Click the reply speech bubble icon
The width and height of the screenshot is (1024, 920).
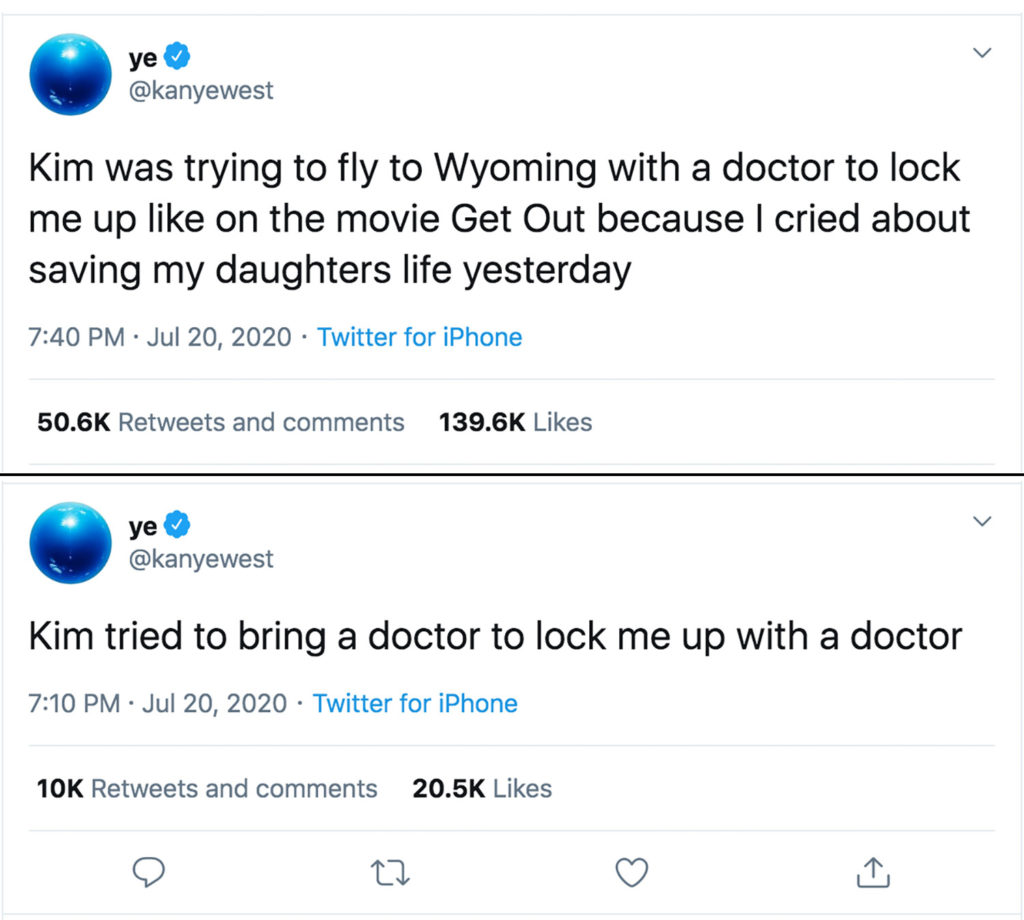(149, 873)
